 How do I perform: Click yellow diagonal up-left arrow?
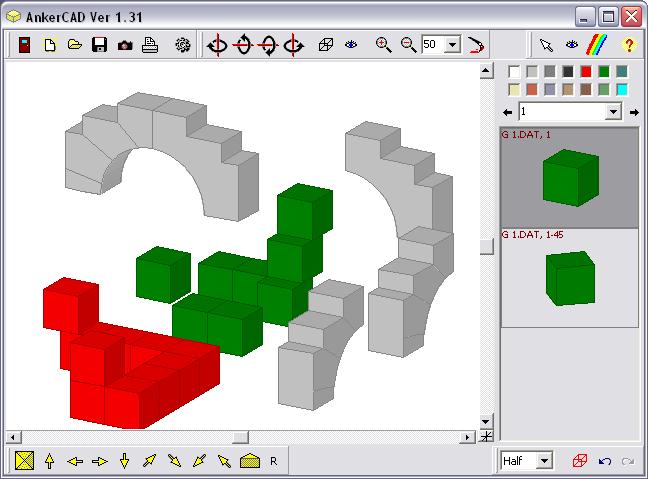tap(224, 461)
